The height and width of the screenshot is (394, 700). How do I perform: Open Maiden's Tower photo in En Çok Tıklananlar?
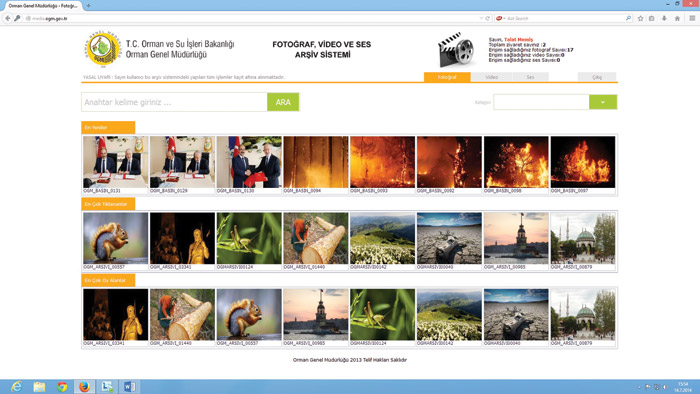coord(516,238)
